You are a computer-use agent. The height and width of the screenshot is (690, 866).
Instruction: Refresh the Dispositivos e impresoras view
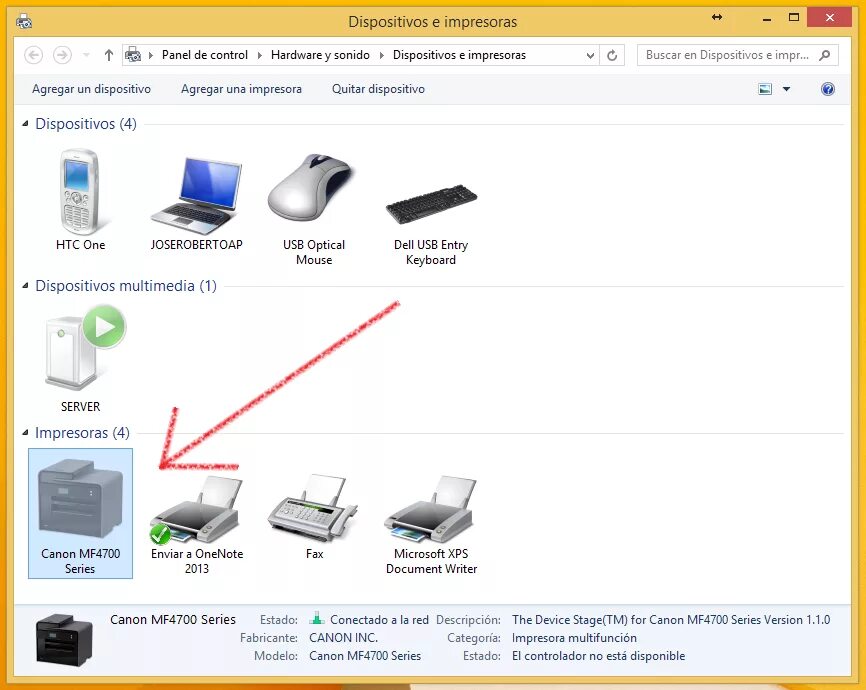click(612, 55)
